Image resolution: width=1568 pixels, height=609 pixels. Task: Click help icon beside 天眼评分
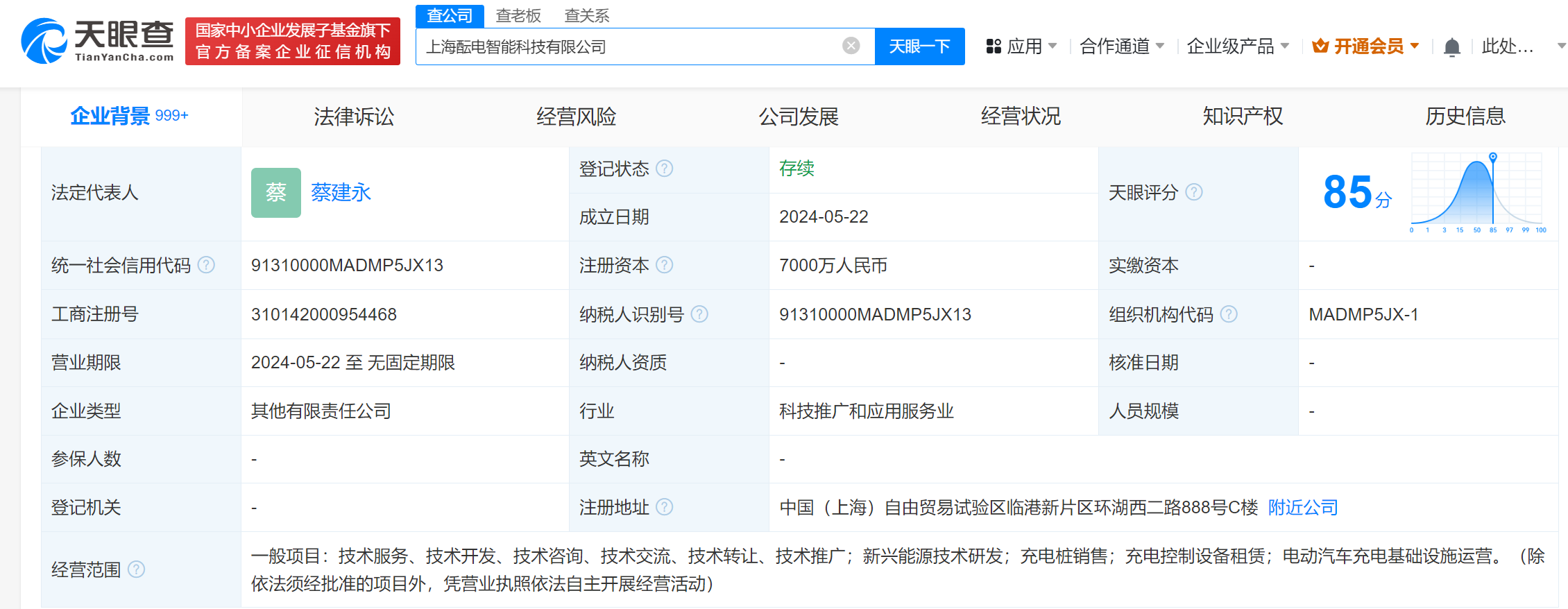[1193, 192]
